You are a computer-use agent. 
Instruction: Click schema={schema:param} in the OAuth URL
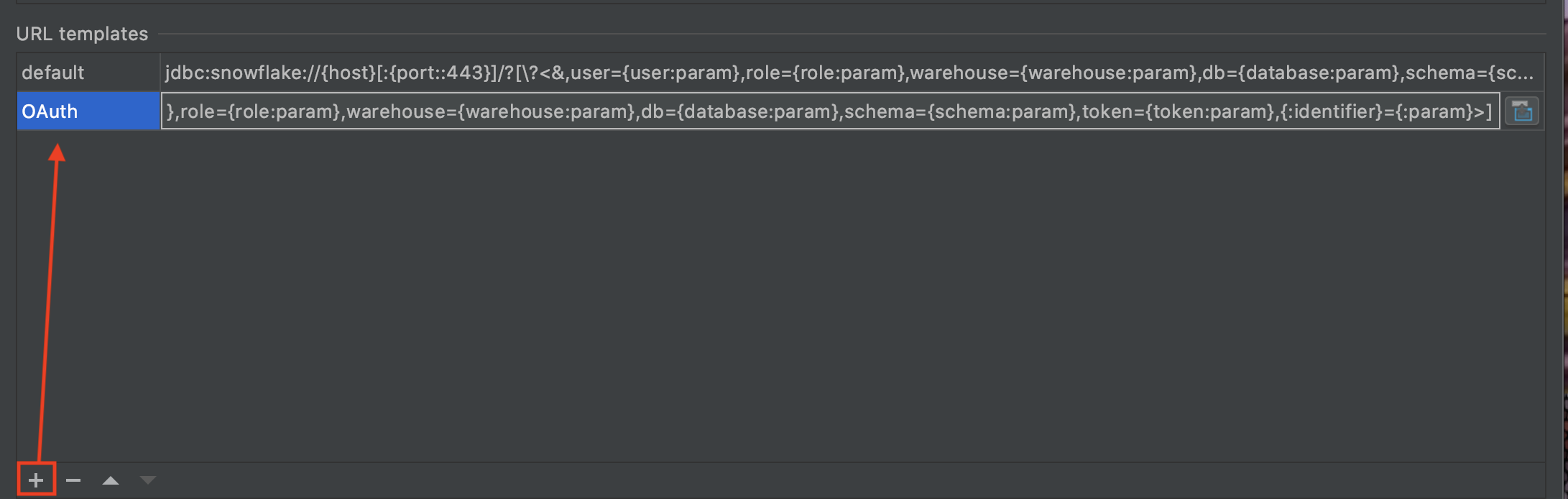(x=961, y=111)
